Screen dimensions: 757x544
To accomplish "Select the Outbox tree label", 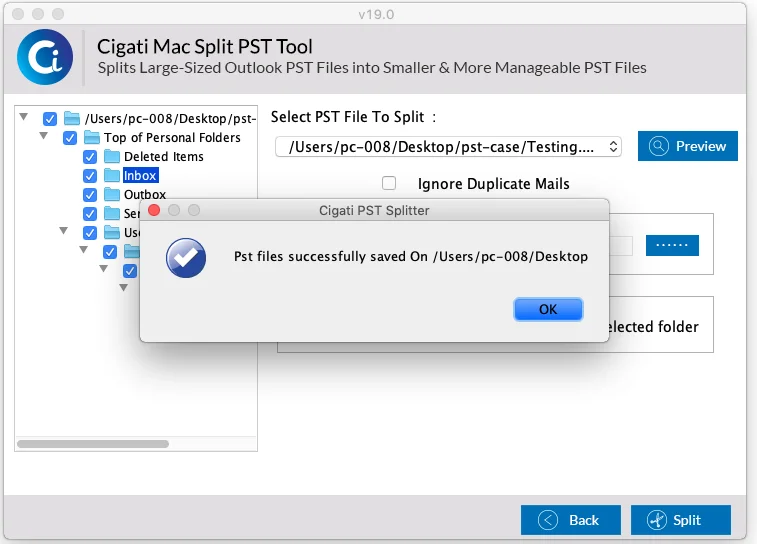I will pyautogui.click(x=145, y=195).
